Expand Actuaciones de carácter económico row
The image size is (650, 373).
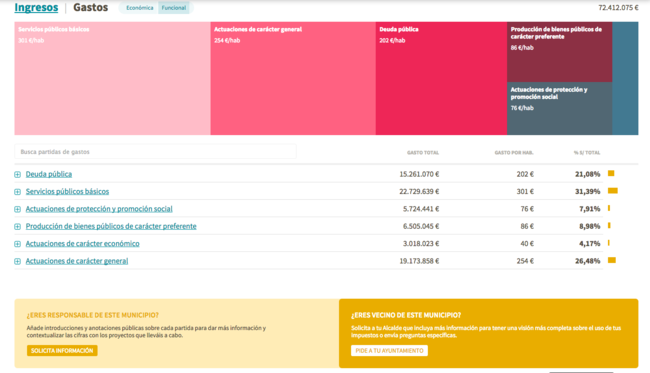[x=17, y=244]
